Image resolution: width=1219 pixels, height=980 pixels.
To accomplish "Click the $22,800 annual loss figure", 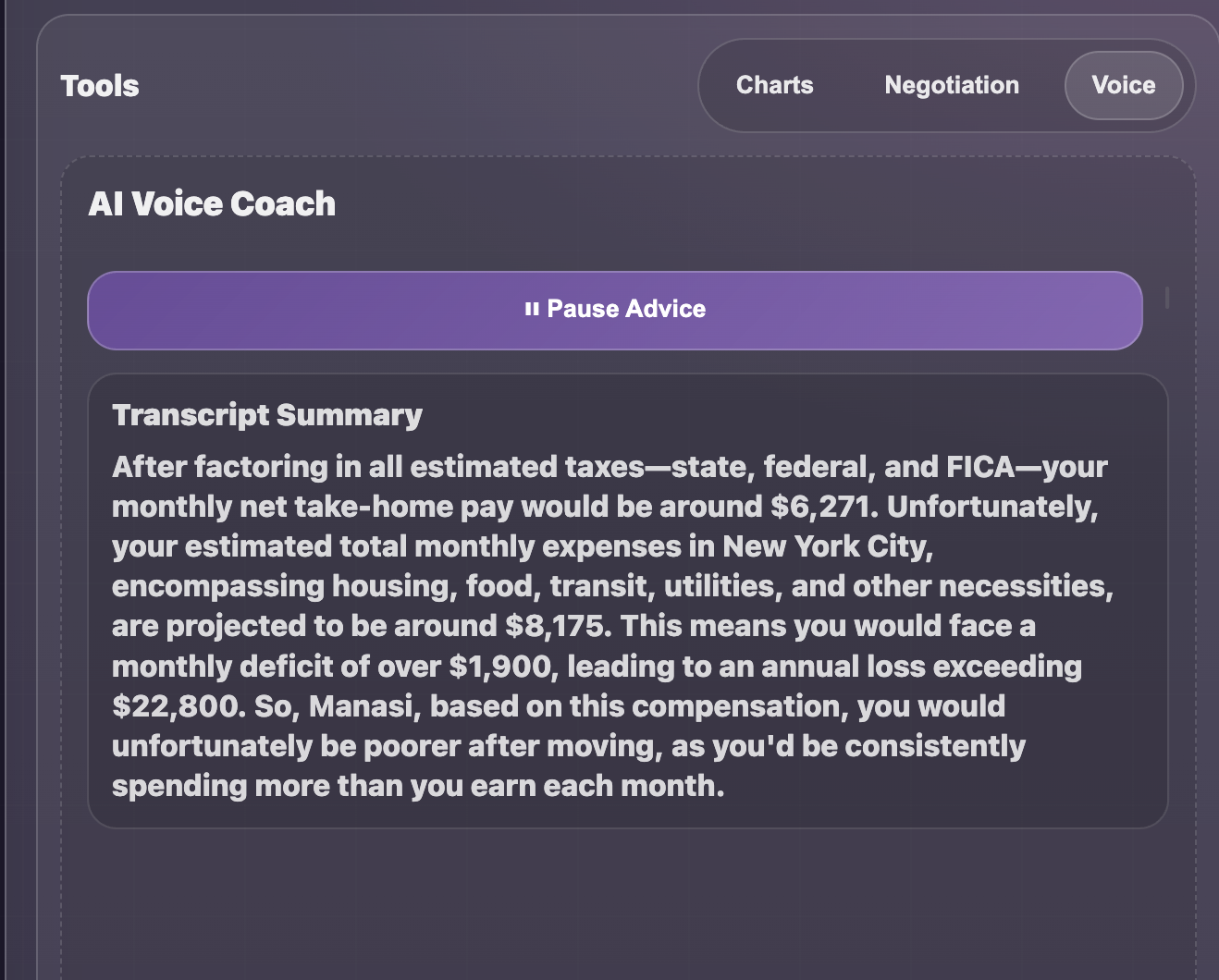I will click(x=179, y=706).
